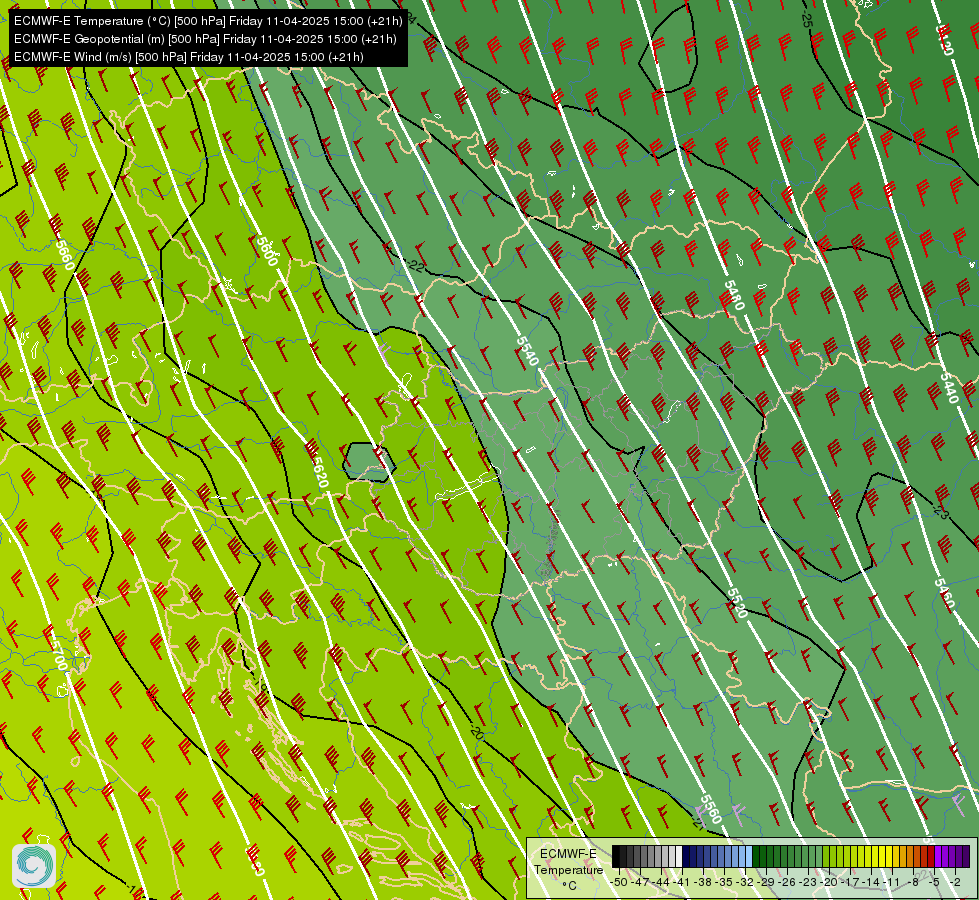Screen dimensions: 979x900
Task: Click the -20 isotherm label on the map
Action: click(x=476, y=733)
